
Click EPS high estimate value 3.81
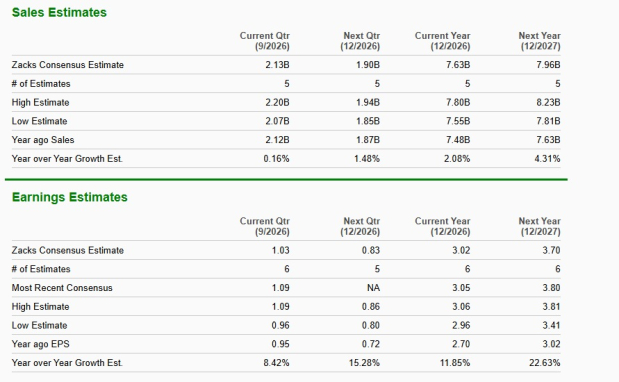coord(551,307)
